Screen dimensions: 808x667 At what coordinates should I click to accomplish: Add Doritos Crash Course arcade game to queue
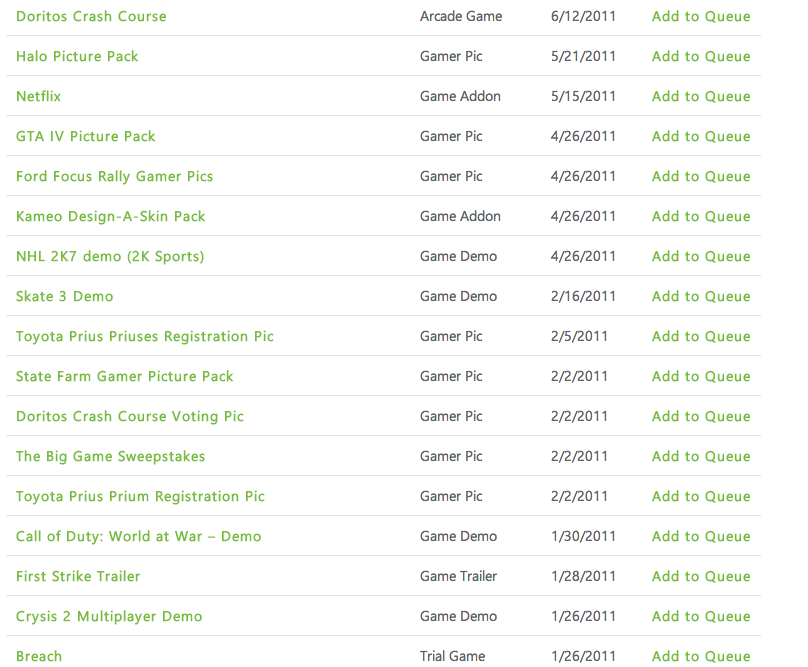701,16
